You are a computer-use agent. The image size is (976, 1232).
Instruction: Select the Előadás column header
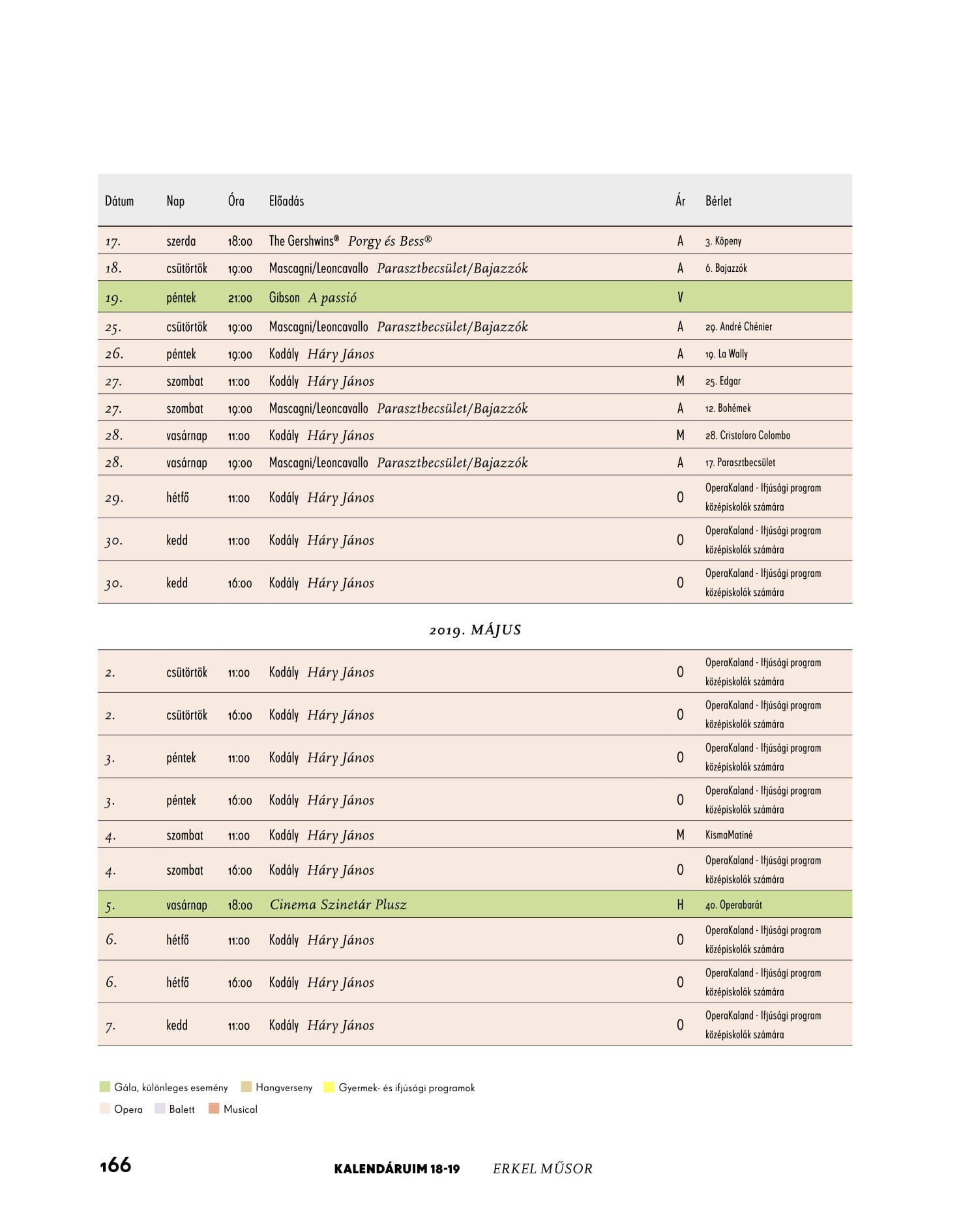[x=287, y=201]
